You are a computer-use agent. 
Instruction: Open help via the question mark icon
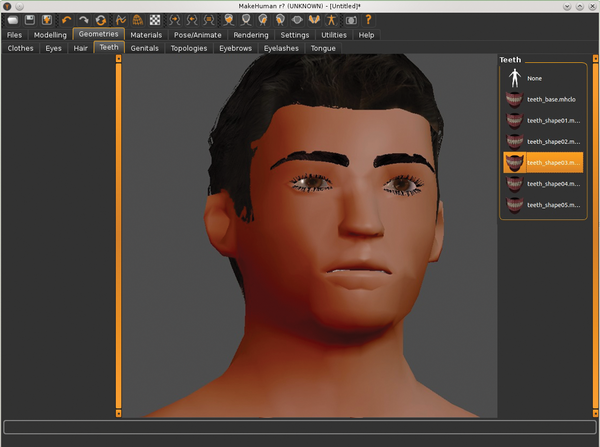tap(368, 20)
